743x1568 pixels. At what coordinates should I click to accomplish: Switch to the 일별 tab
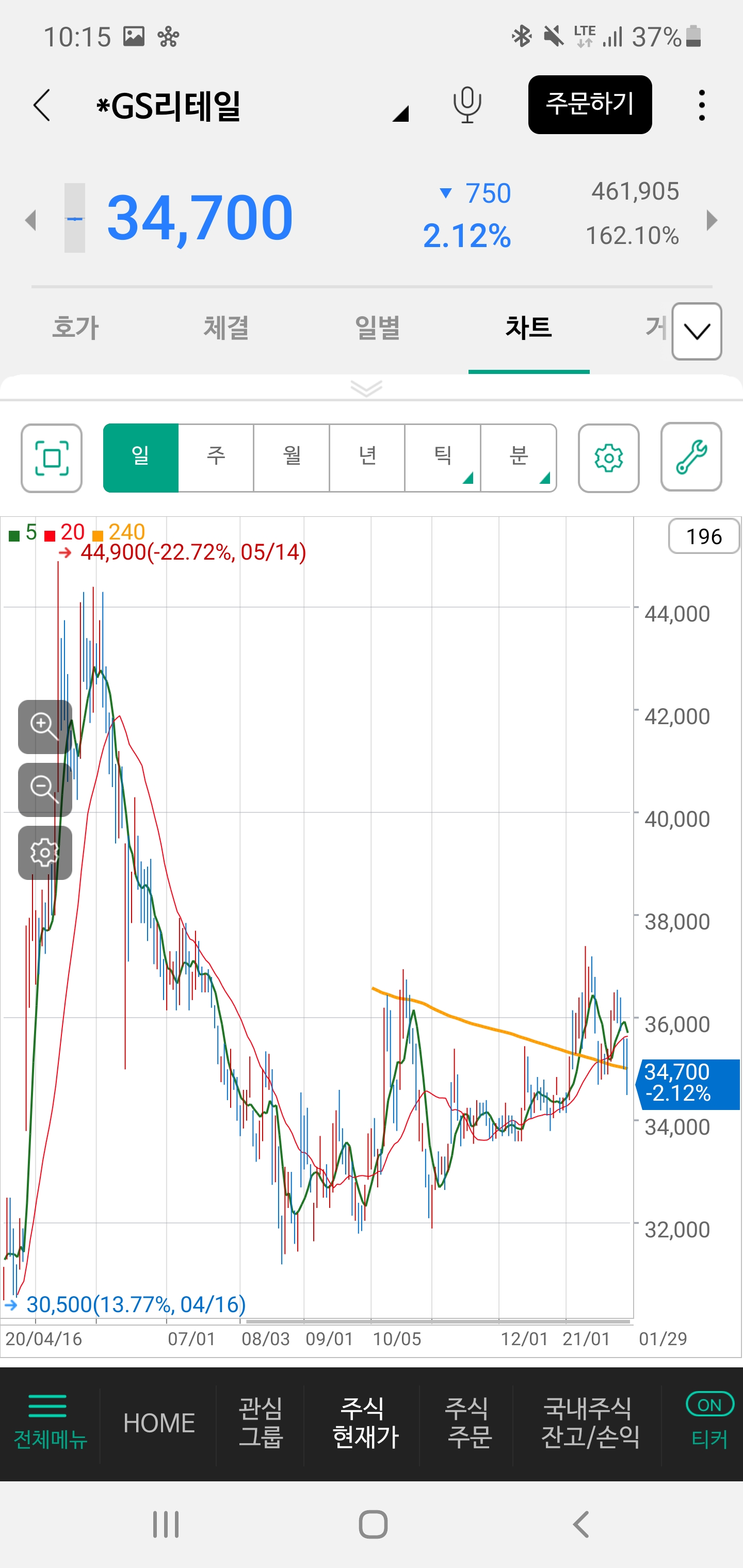tap(377, 328)
